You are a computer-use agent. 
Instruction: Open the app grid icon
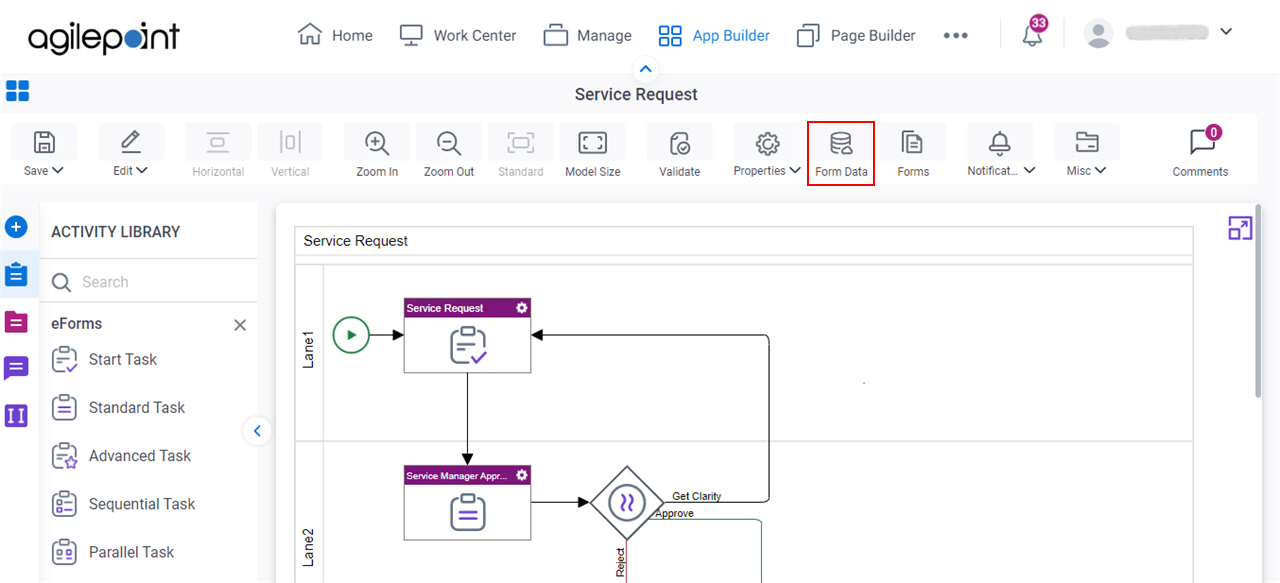tap(17, 92)
